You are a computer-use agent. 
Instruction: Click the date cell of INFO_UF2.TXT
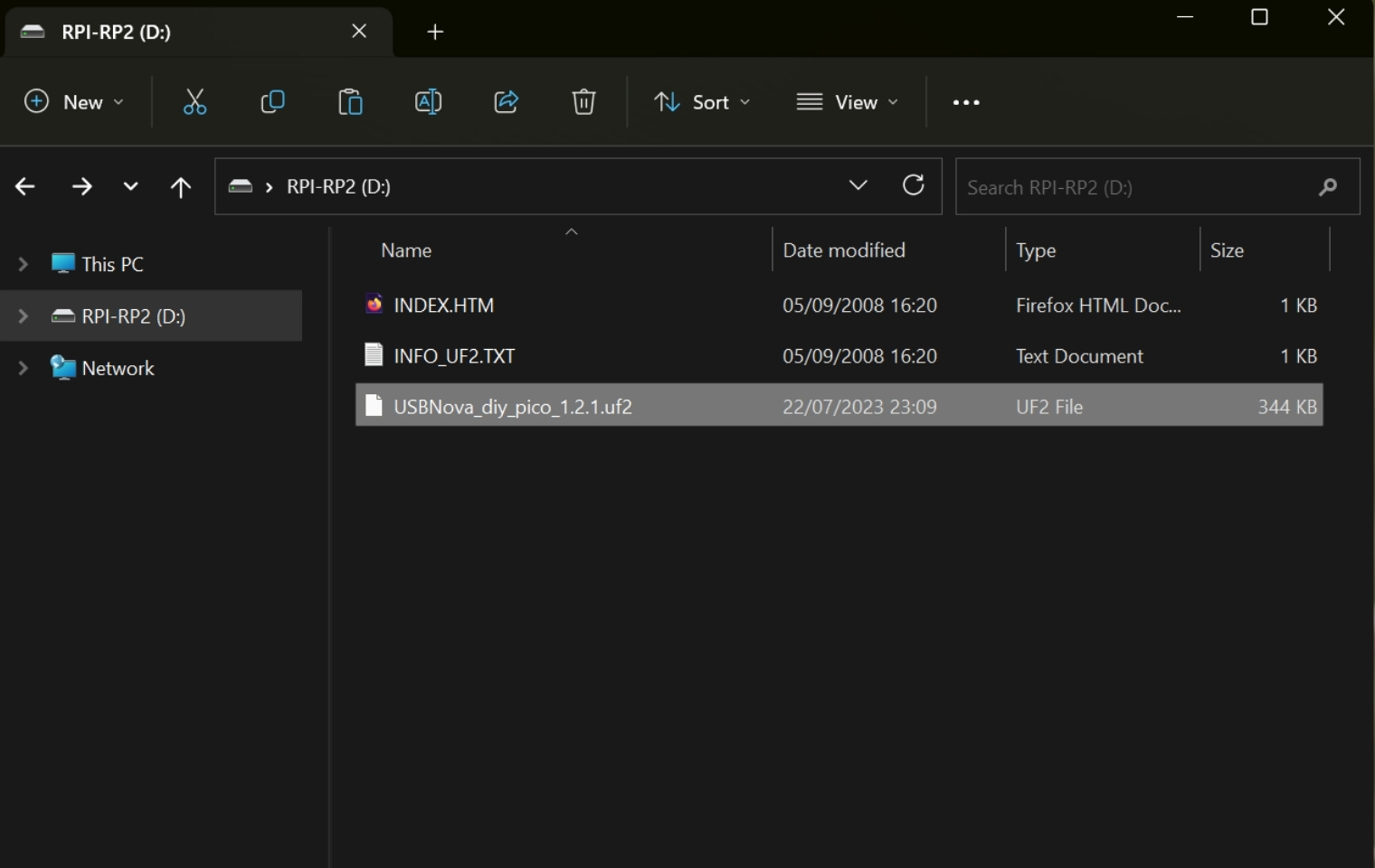(x=859, y=356)
